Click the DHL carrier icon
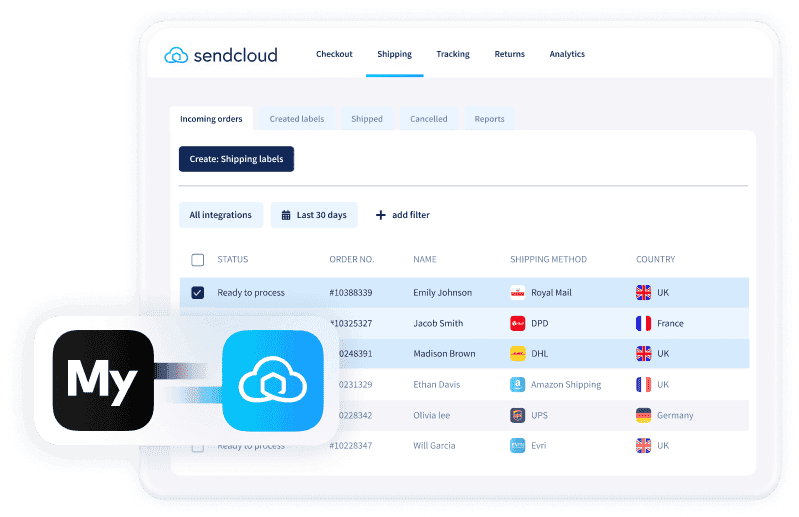The height and width of the screenshot is (517, 799). (518, 353)
